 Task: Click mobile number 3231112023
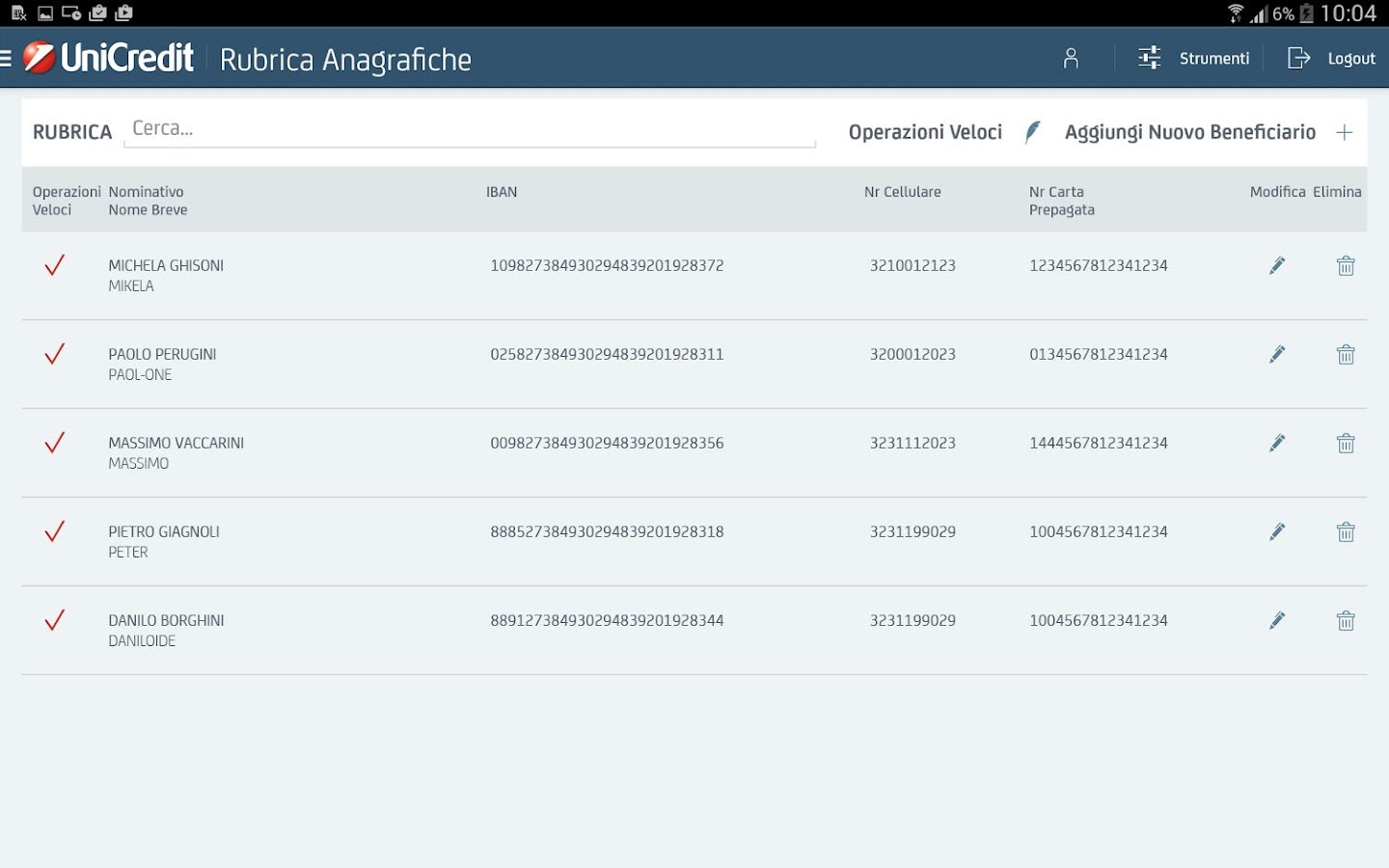[912, 443]
